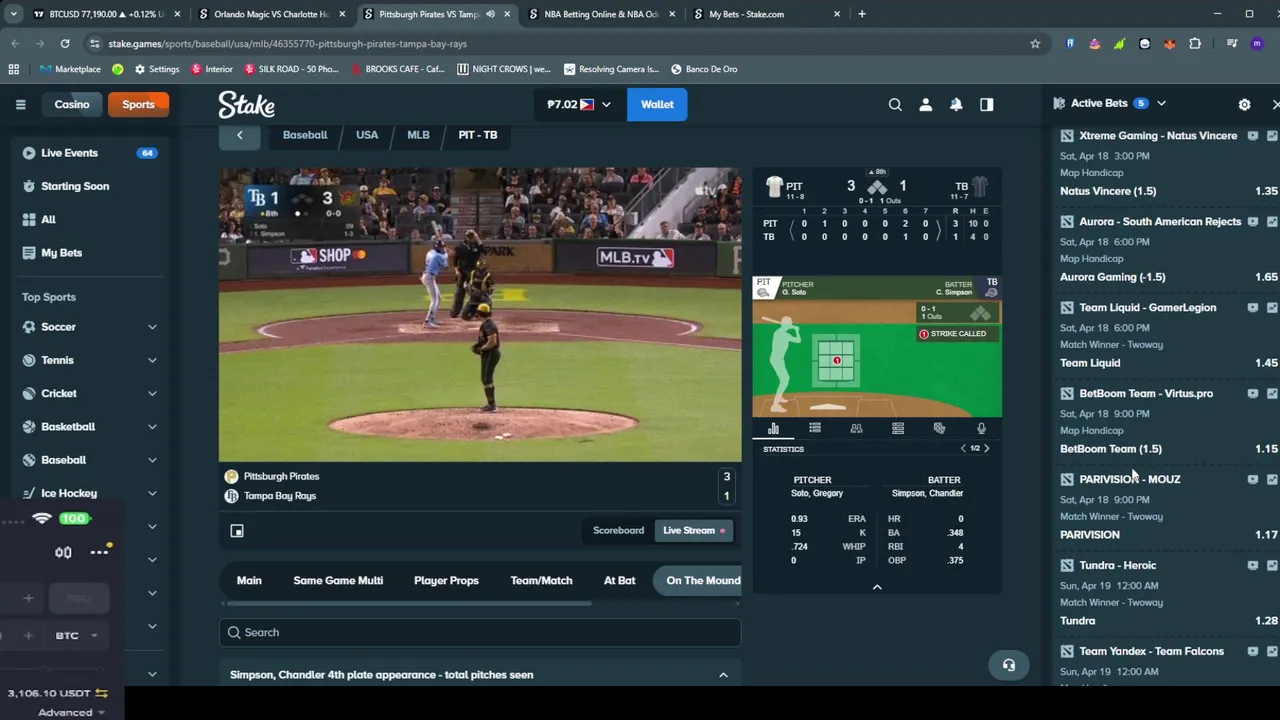The width and height of the screenshot is (1280, 720).
Task: Expand the Baseball sports category
Action: coord(152,460)
